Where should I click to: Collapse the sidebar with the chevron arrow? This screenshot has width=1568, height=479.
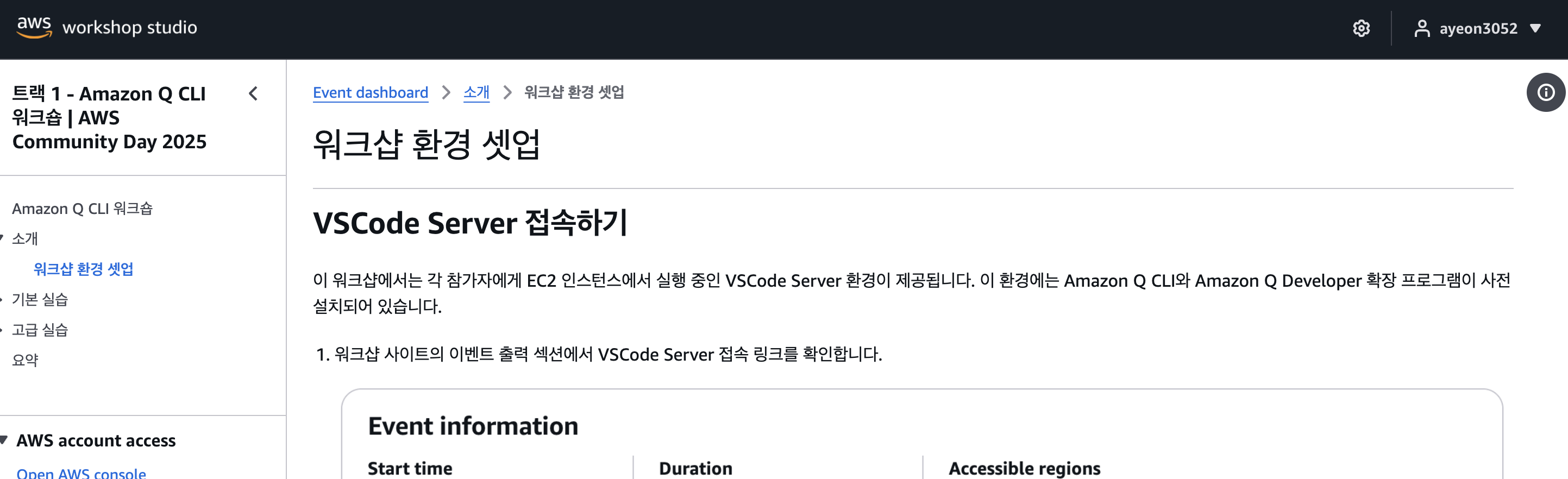(x=254, y=94)
